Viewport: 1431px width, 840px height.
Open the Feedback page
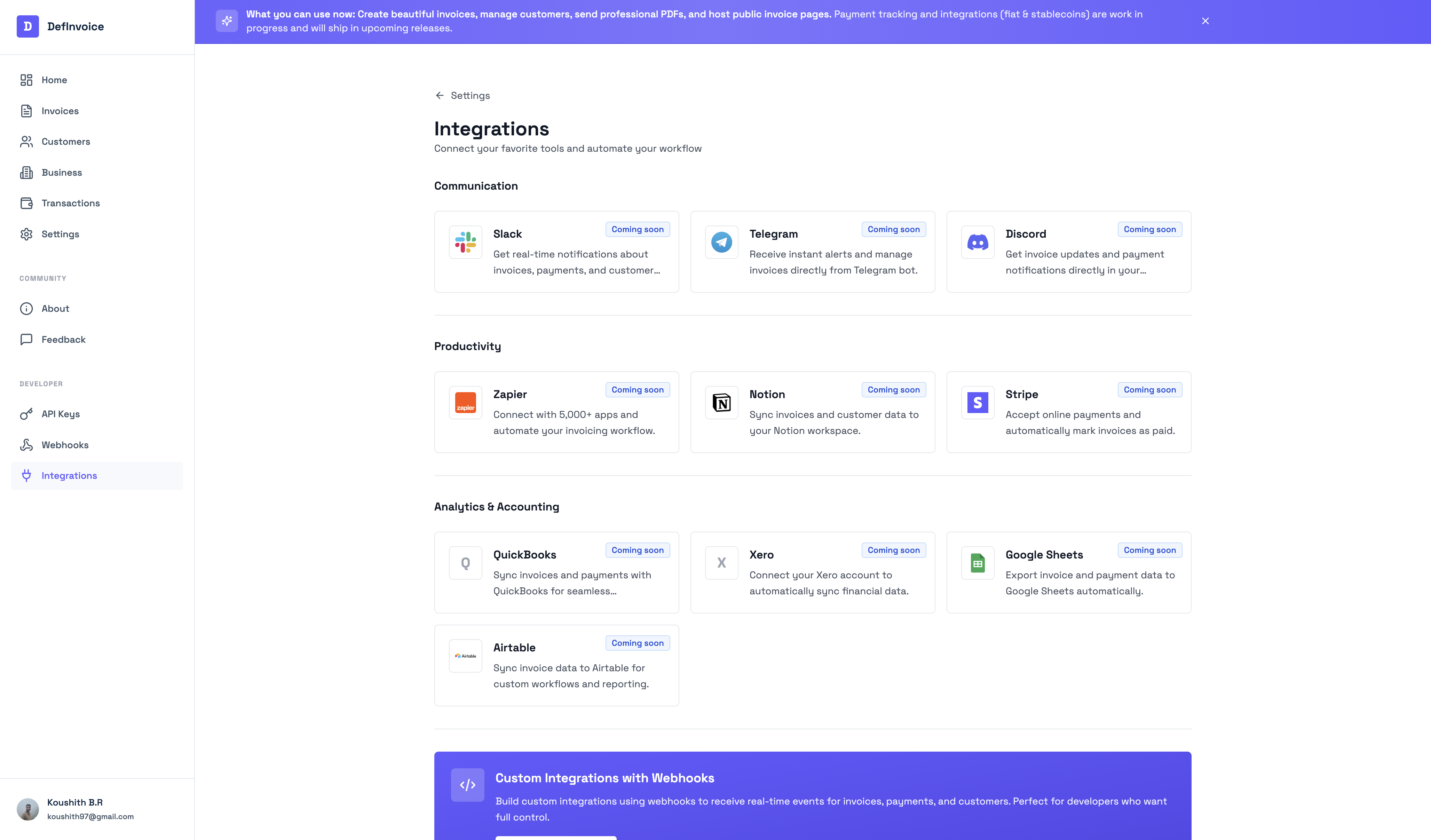pos(63,340)
